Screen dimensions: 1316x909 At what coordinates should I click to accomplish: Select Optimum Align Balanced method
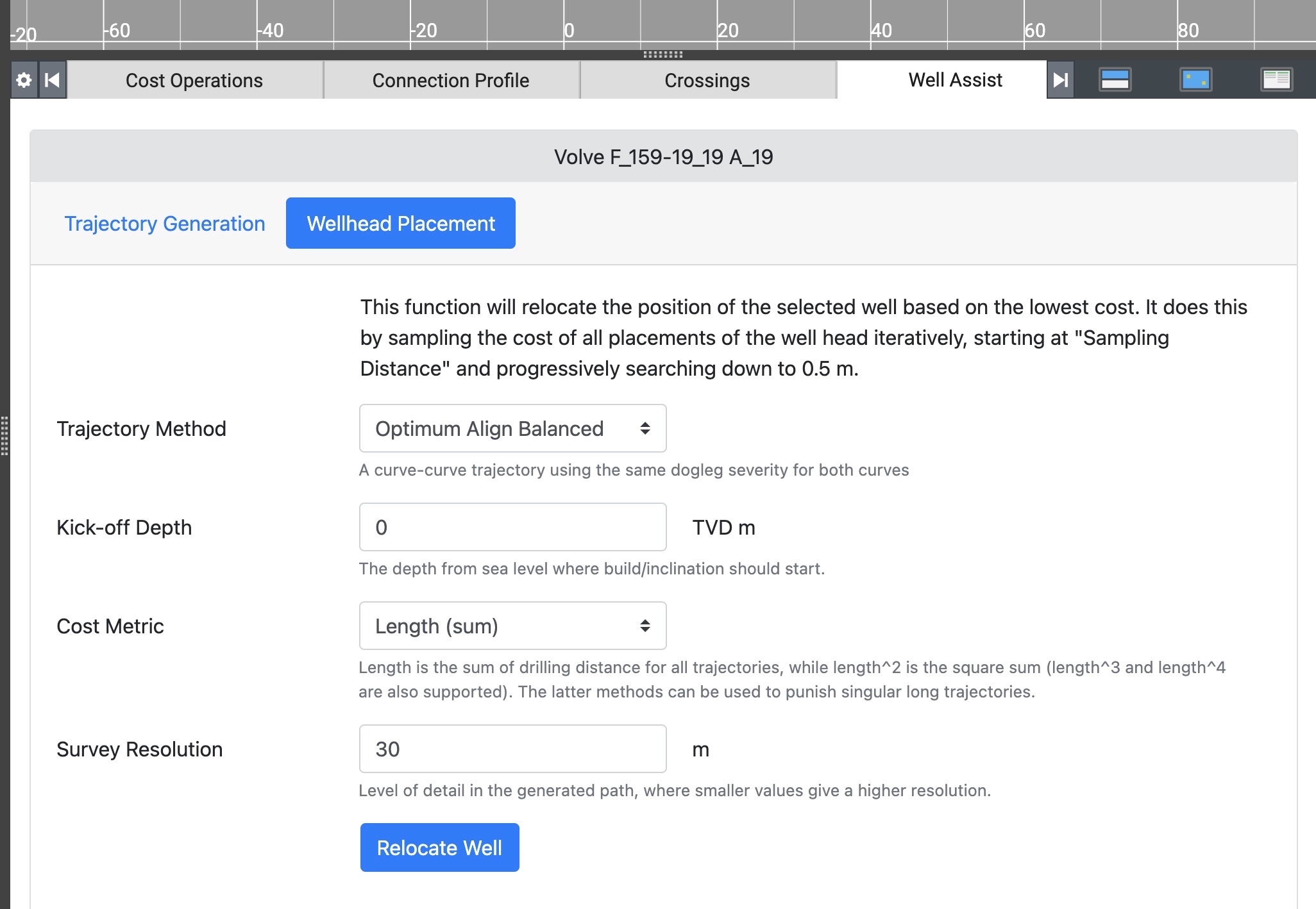point(511,428)
